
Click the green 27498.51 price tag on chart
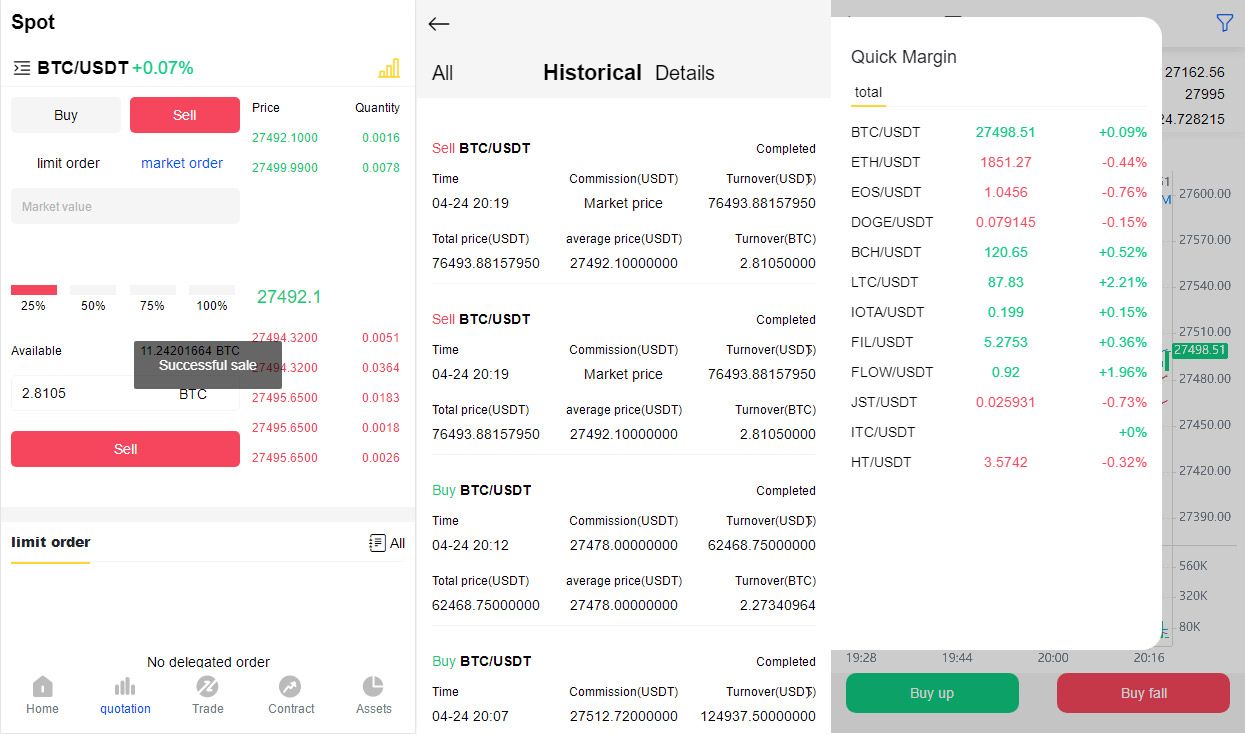(1199, 350)
